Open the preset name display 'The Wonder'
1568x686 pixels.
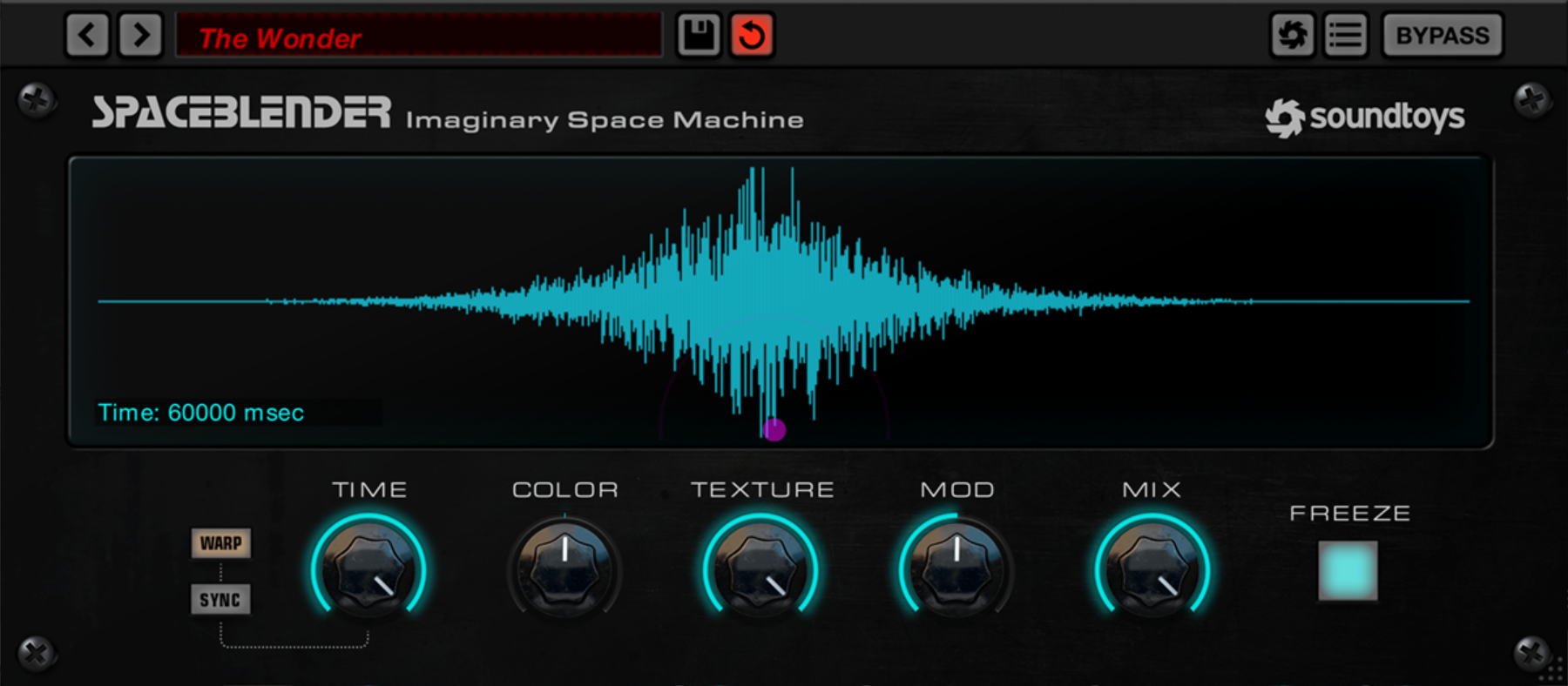pyautogui.click(x=419, y=36)
